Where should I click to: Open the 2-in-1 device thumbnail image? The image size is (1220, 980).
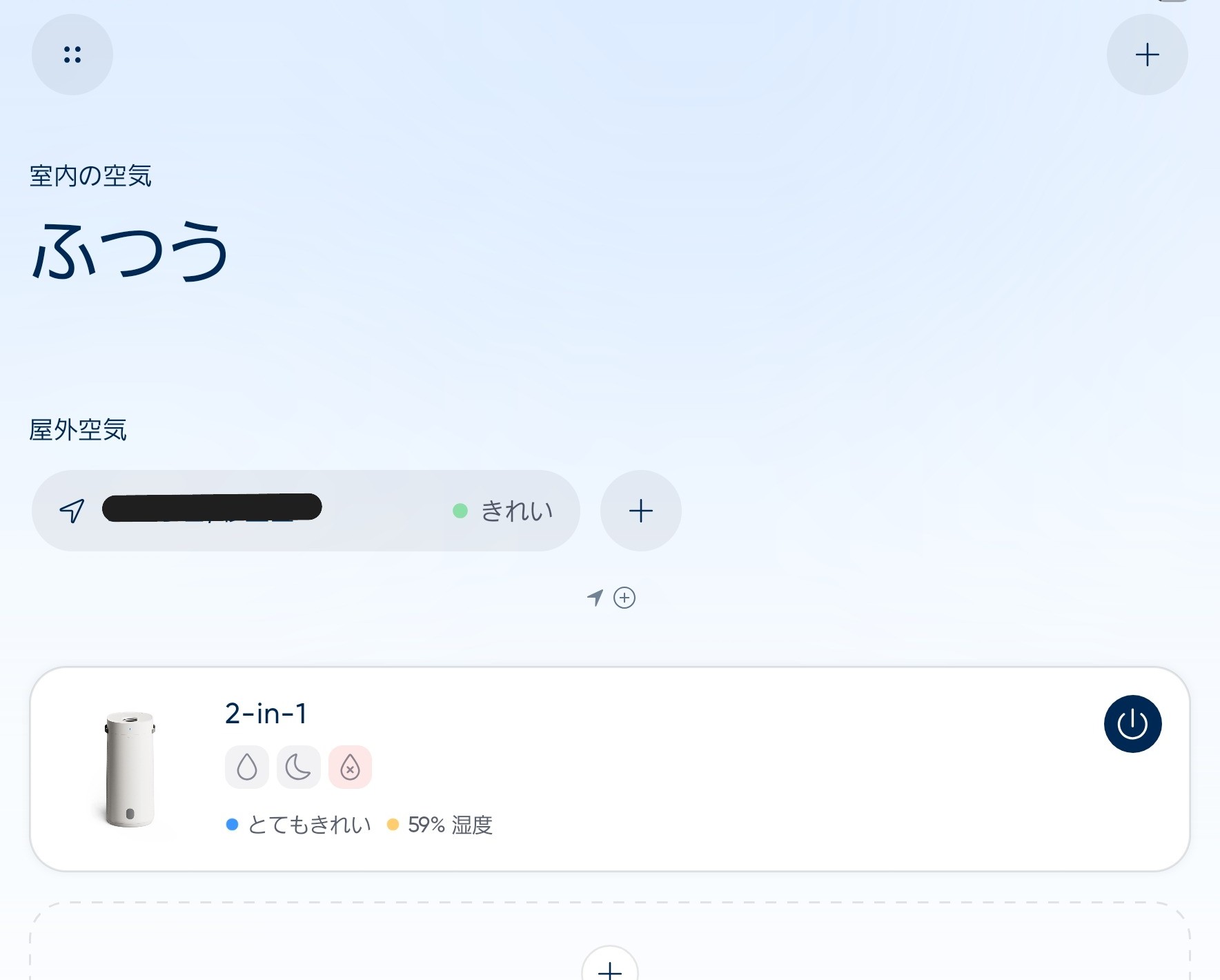130,769
